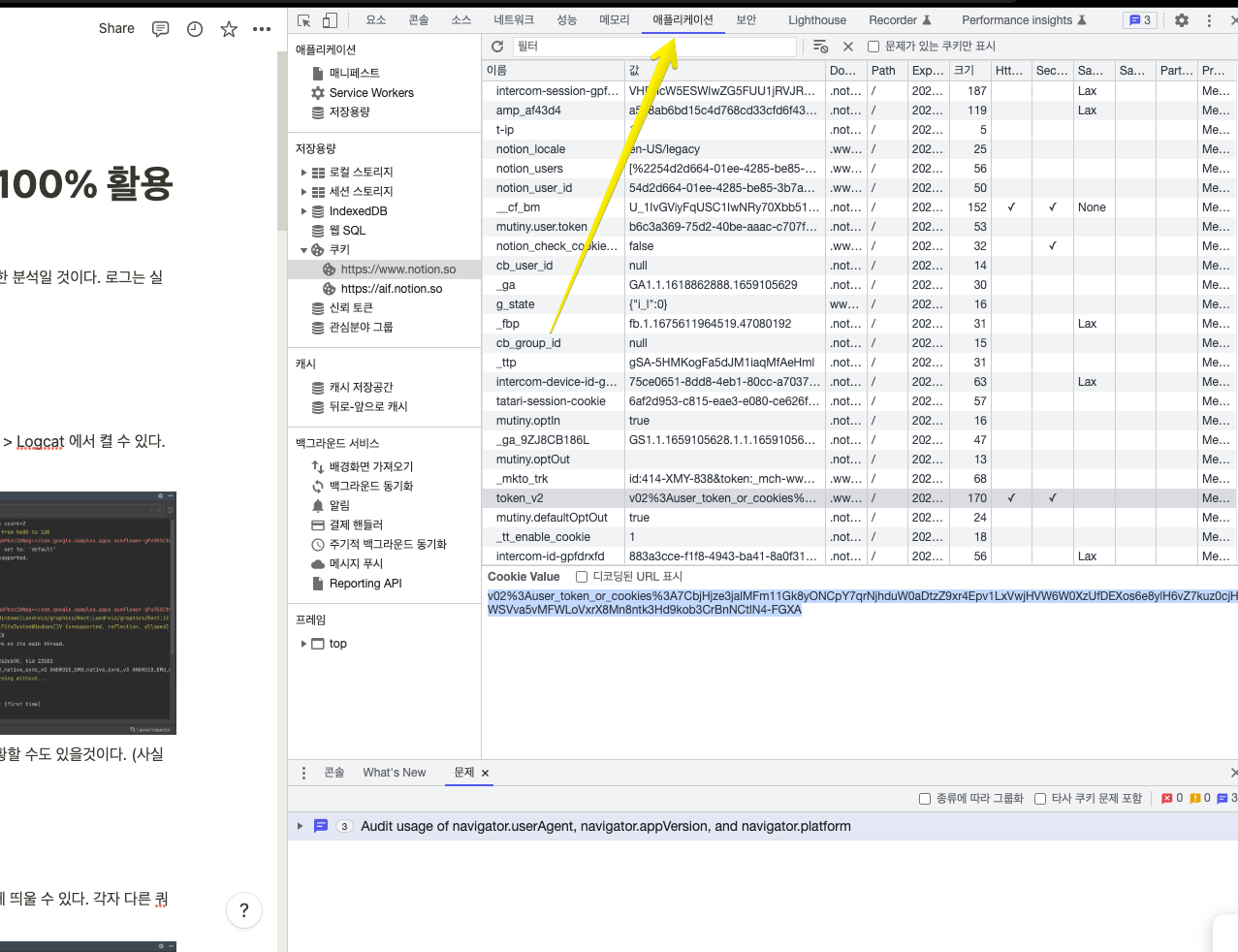The image size is (1238, 952).
Task: Select the __cf_bm cookie row
Action: pyautogui.click(x=860, y=207)
